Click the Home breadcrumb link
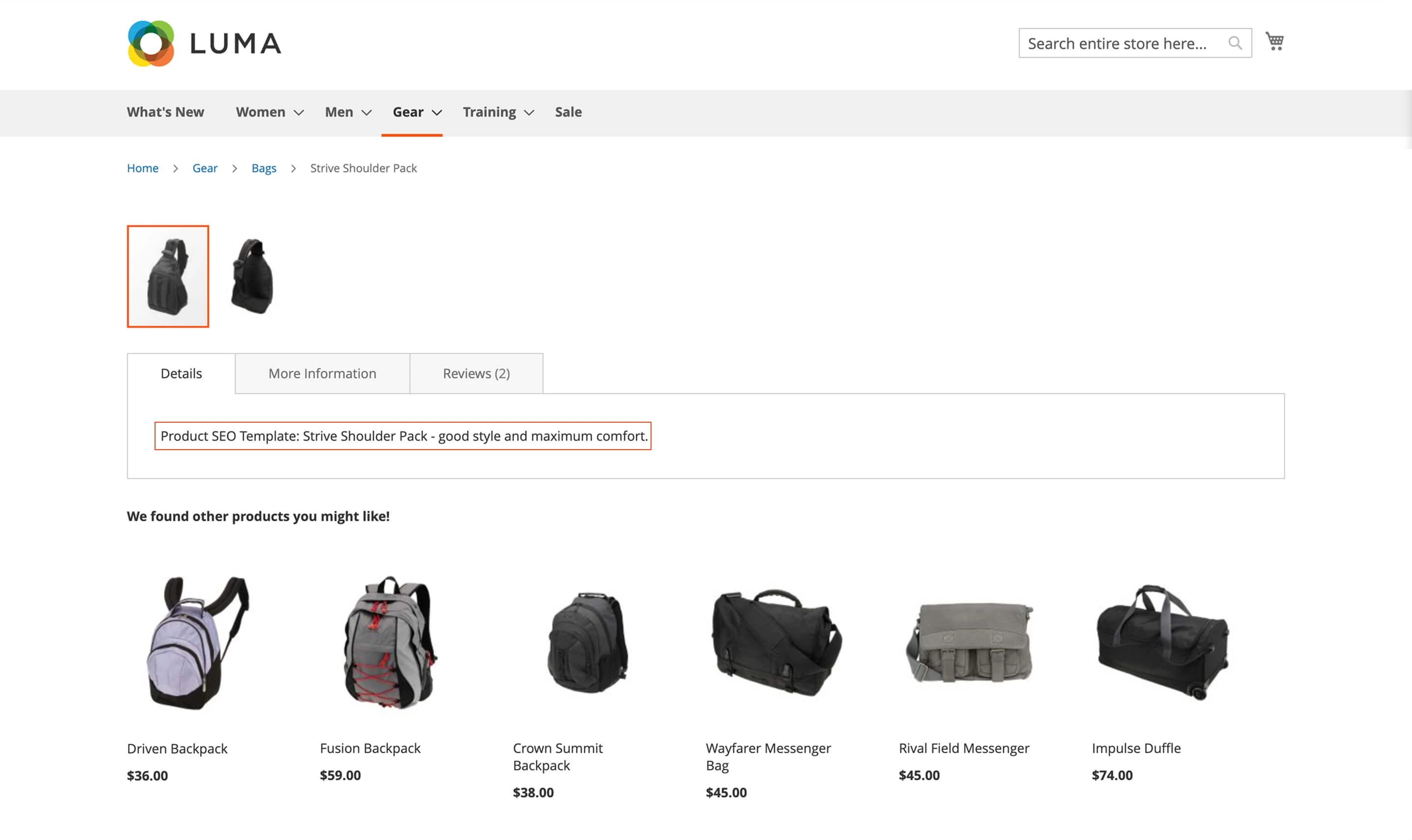 pos(142,168)
